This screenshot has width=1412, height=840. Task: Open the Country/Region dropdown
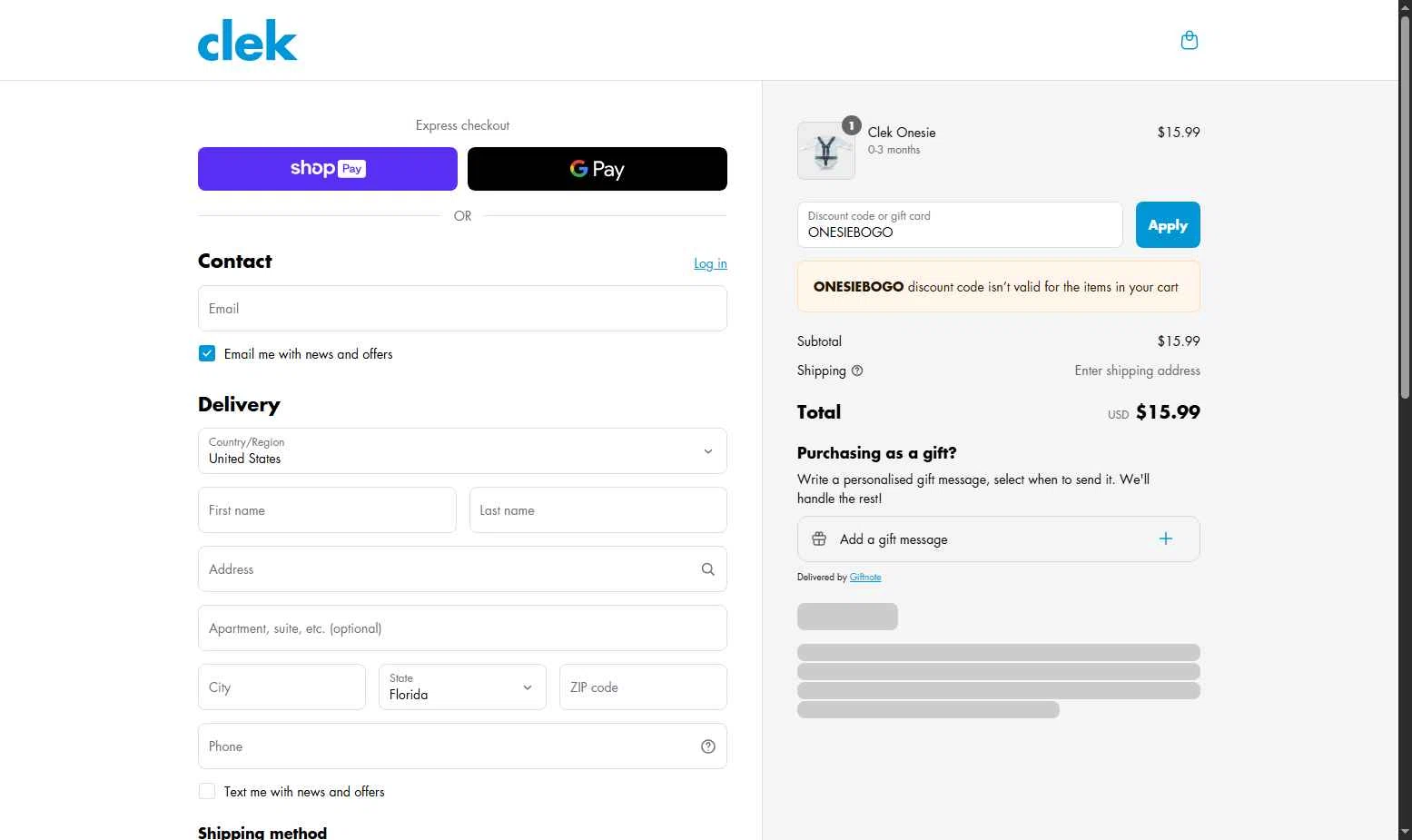tap(462, 451)
